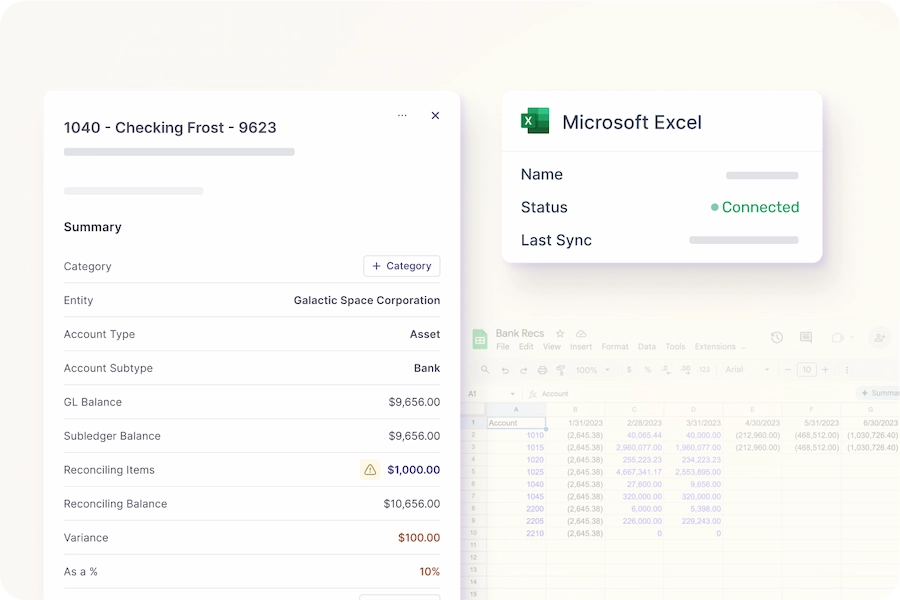Open the A1 name box dropdown

513,394
